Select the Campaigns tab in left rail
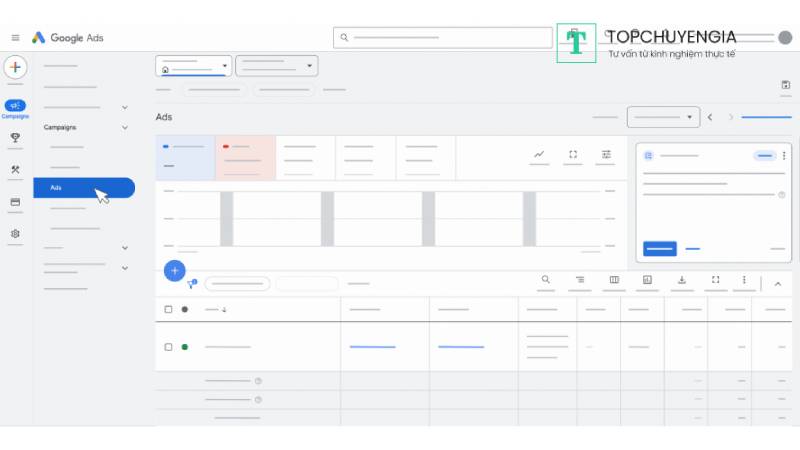 coord(15,108)
